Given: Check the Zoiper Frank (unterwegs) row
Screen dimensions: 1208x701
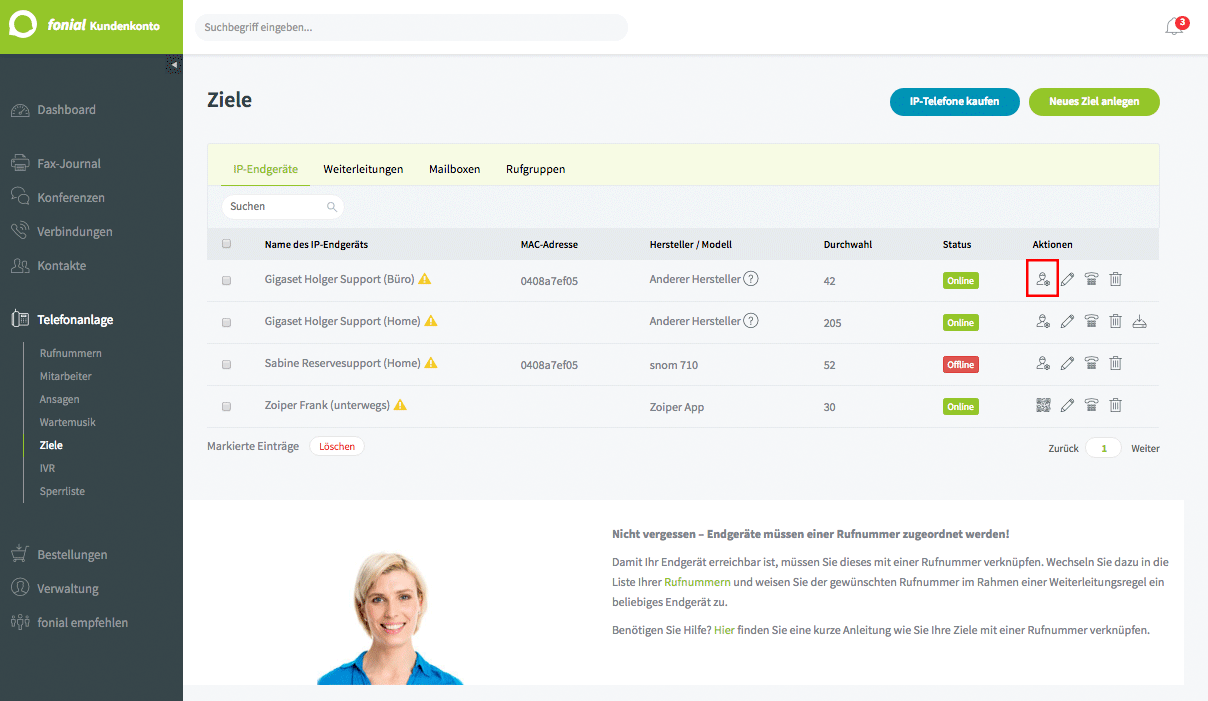Looking at the screenshot, I should pos(226,406).
